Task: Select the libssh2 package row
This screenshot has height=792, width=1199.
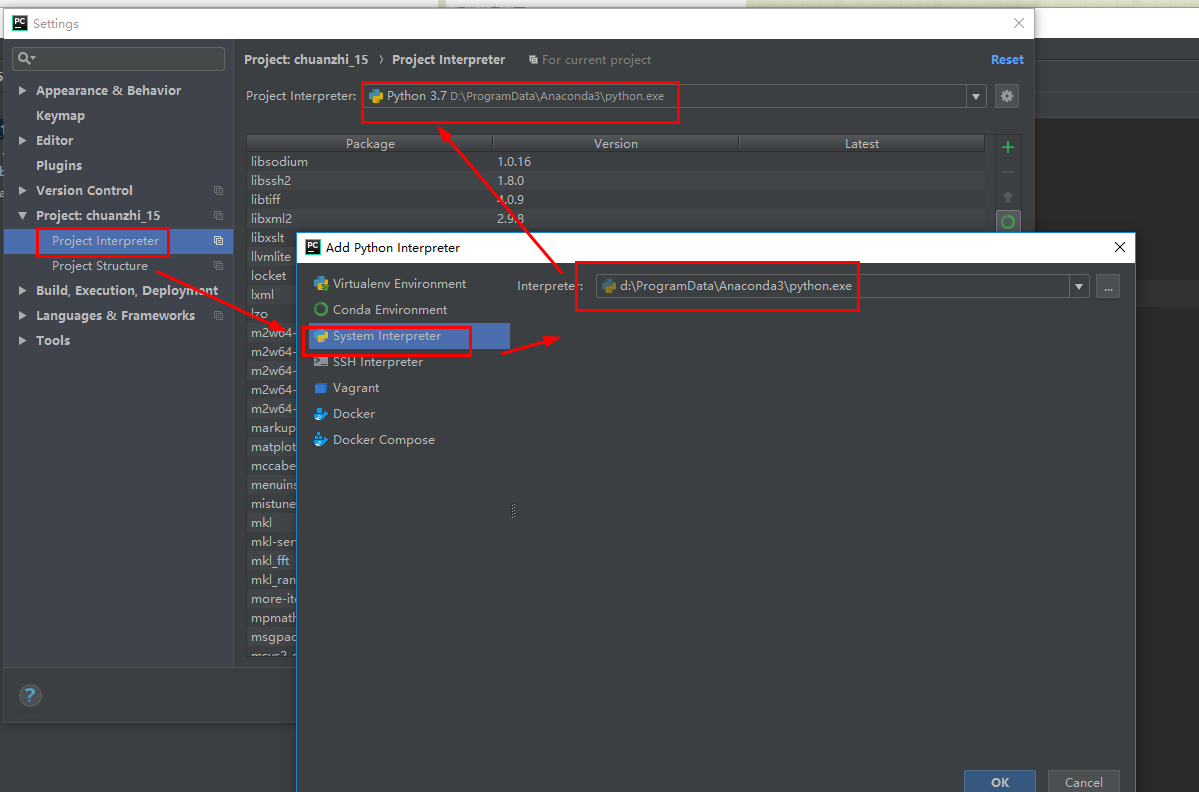Action: (x=616, y=181)
